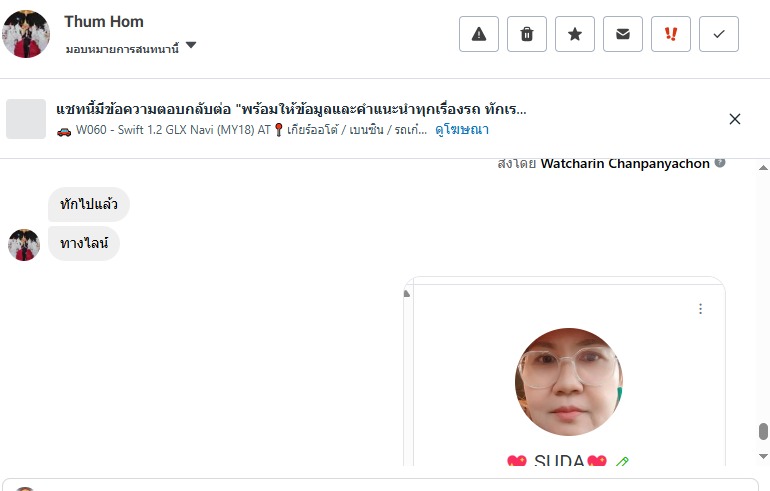The width and height of the screenshot is (770, 491).
Task: Open Thum Hom contact name
Action: click(104, 22)
